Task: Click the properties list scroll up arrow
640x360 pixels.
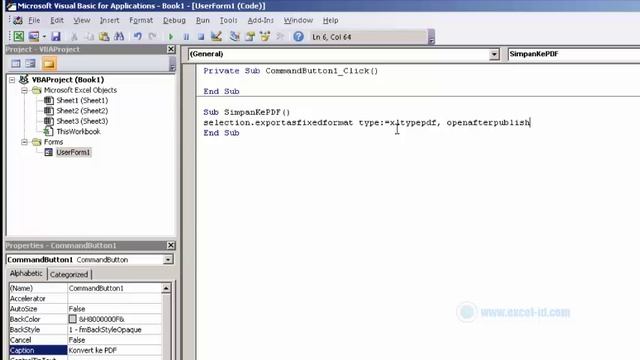Action: pyautogui.click(x=166, y=288)
